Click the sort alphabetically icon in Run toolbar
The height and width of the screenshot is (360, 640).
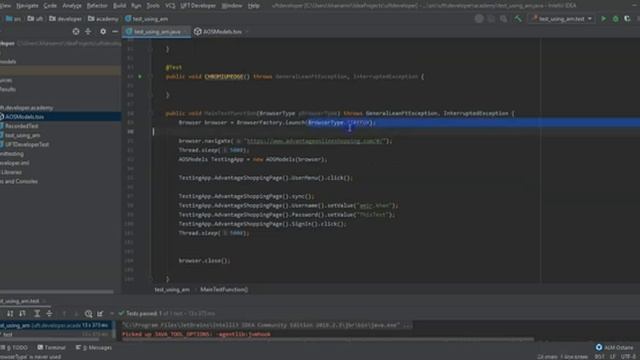[x=10, y=313]
